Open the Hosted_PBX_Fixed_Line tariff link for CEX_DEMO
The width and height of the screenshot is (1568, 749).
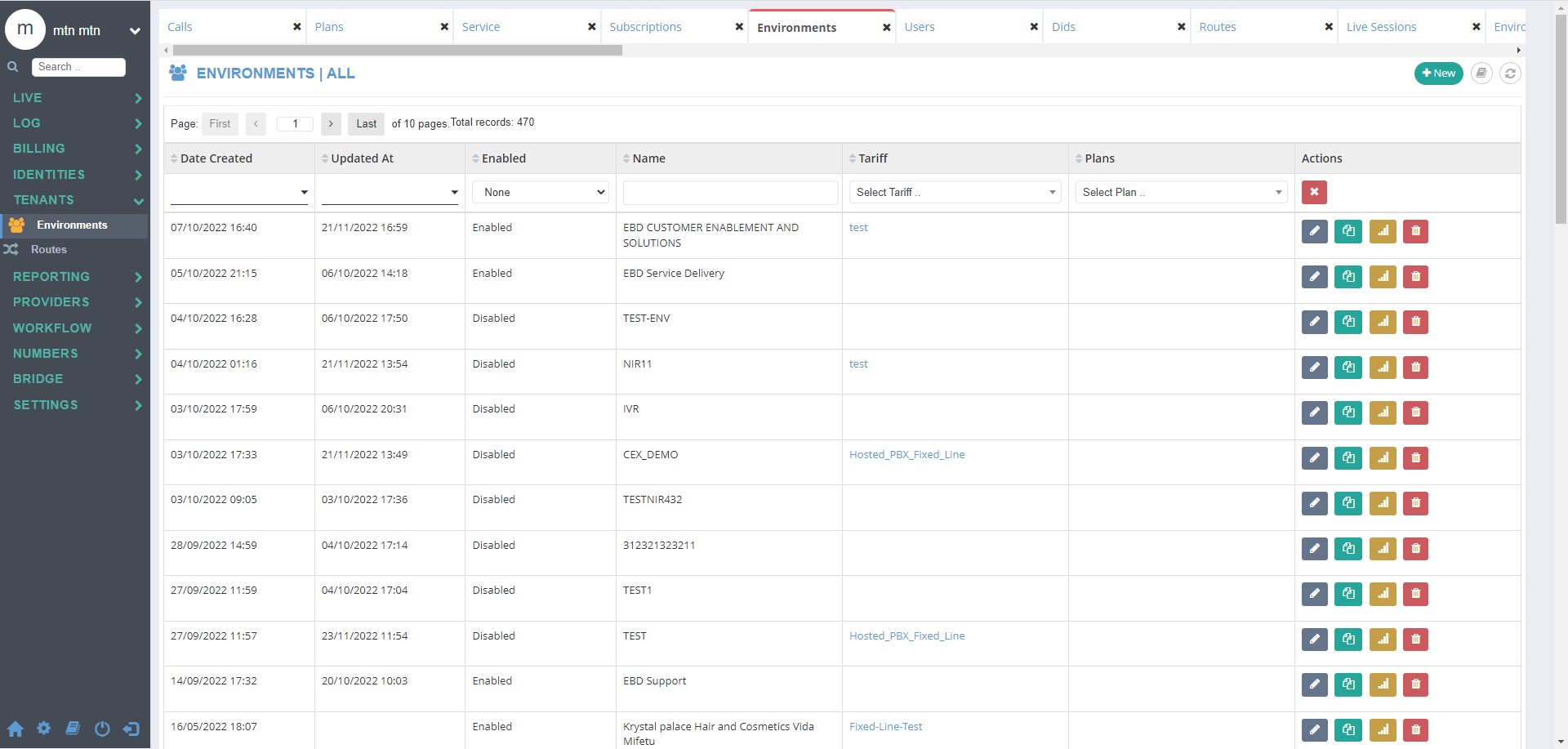pyautogui.click(x=906, y=454)
